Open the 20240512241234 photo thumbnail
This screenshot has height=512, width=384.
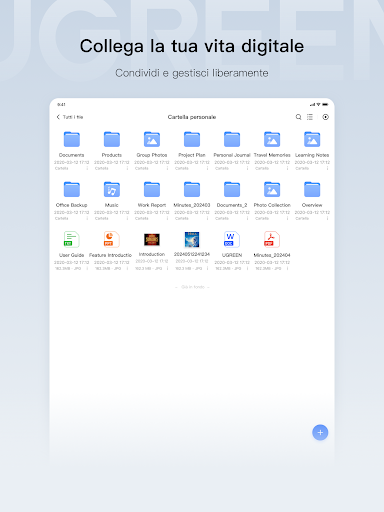tap(192, 240)
